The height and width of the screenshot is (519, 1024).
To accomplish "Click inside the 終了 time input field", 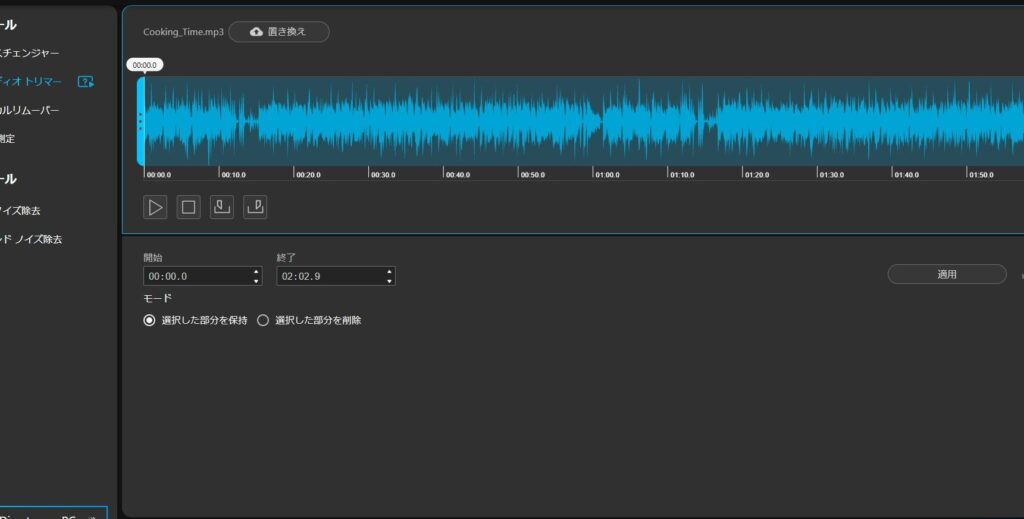I will tap(328, 276).
